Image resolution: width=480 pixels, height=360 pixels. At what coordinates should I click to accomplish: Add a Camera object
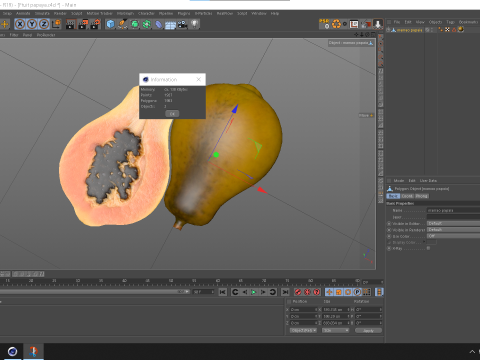coord(182,24)
